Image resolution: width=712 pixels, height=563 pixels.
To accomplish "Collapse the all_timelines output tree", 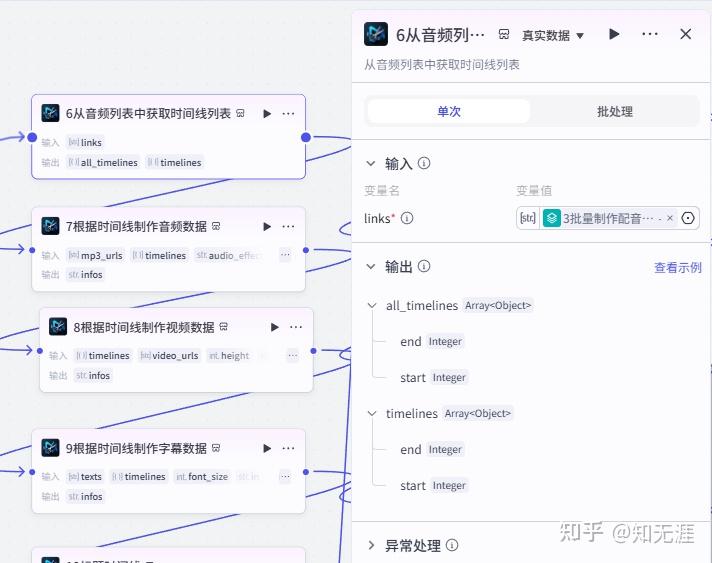I will click(x=372, y=306).
